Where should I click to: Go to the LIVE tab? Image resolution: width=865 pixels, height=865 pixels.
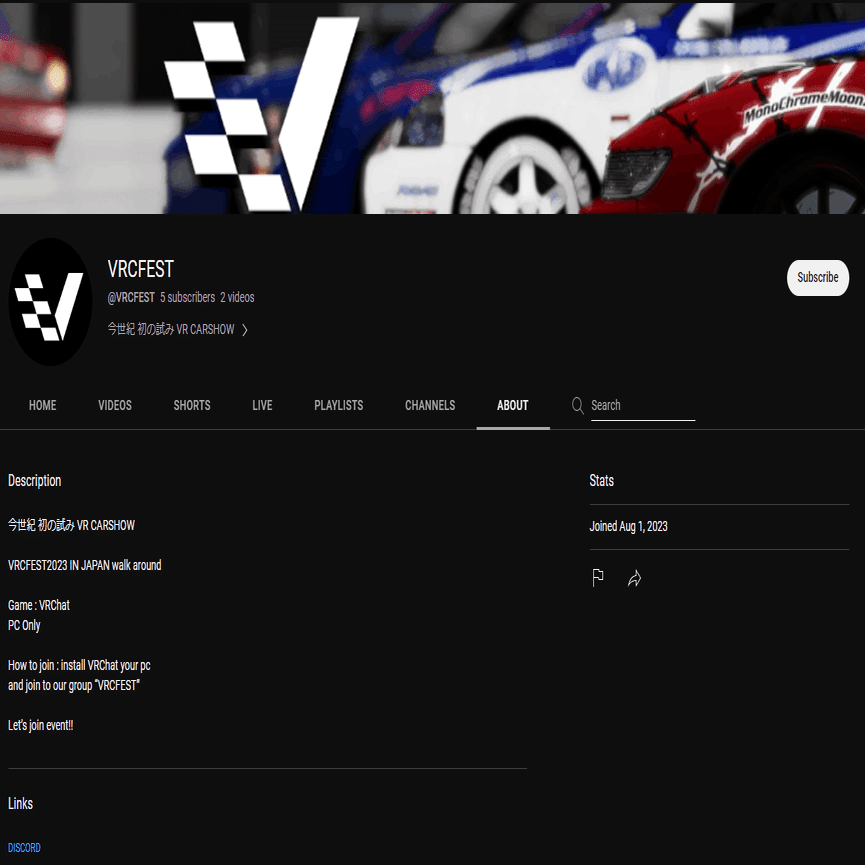pos(262,405)
